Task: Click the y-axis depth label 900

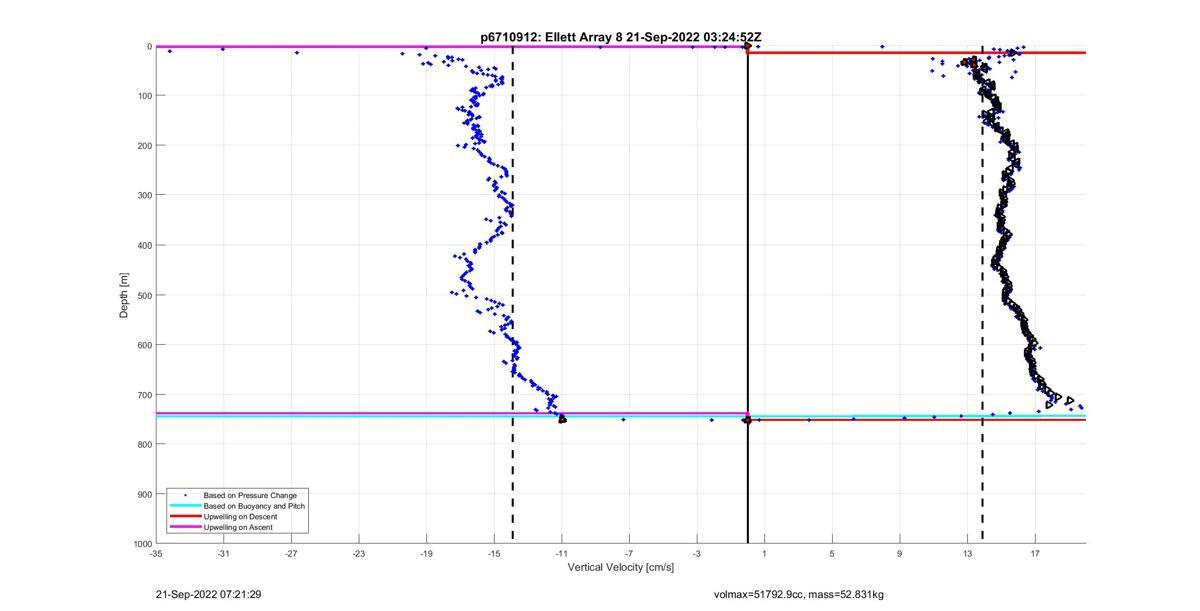Action: [x=144, y=494]
